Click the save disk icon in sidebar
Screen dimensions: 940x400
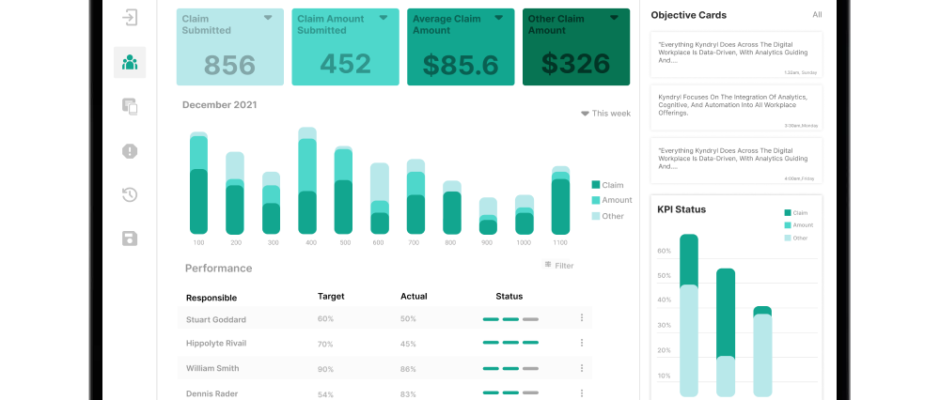tap(129, 239)
